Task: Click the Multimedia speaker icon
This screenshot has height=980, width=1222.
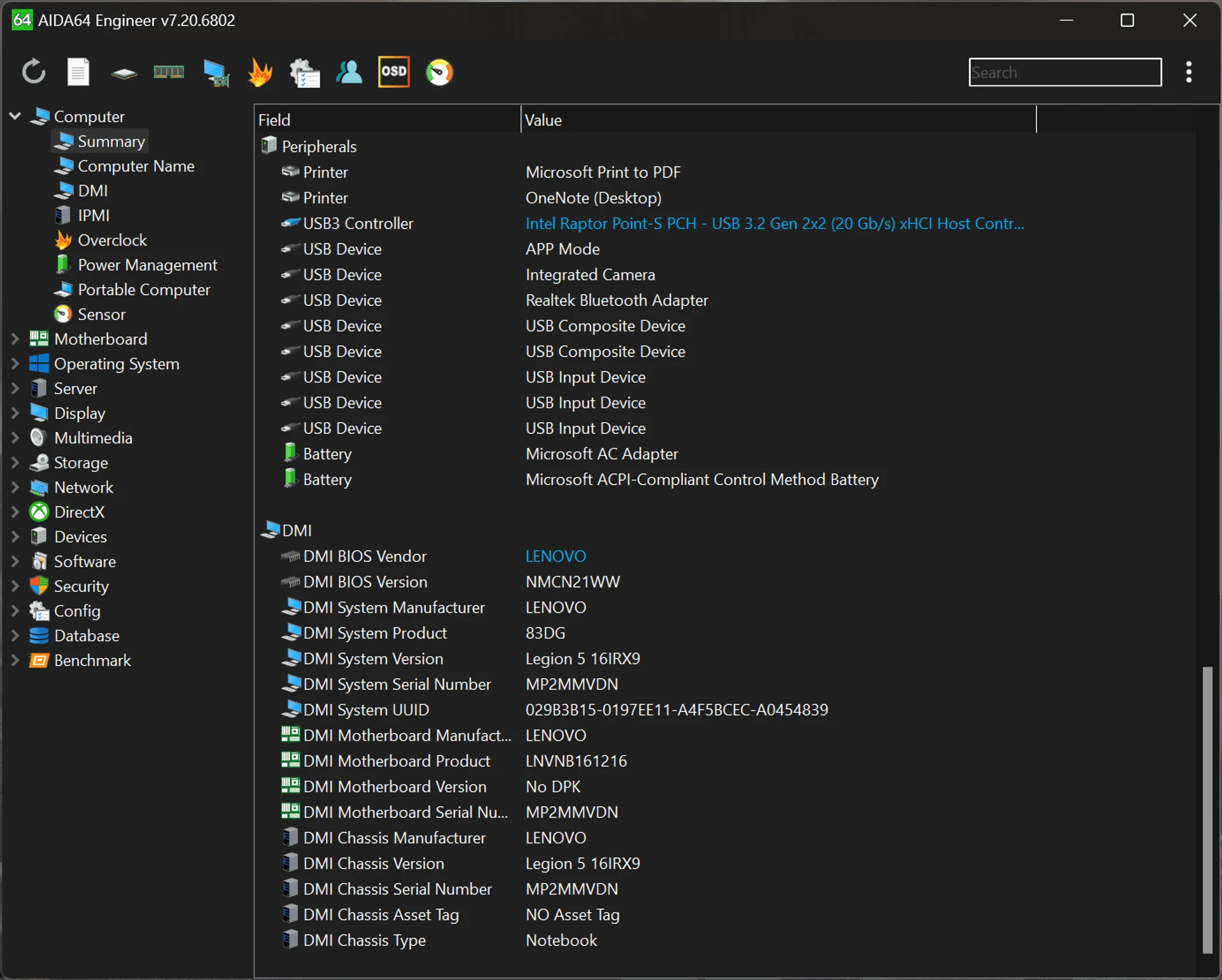Action: tap(39, 438)
